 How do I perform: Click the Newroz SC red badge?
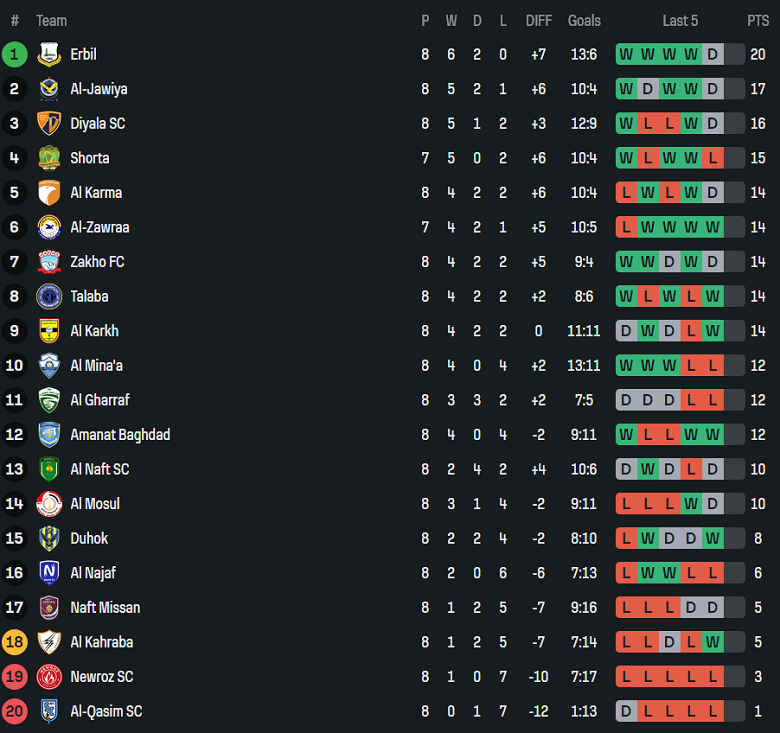coord(49,677)
